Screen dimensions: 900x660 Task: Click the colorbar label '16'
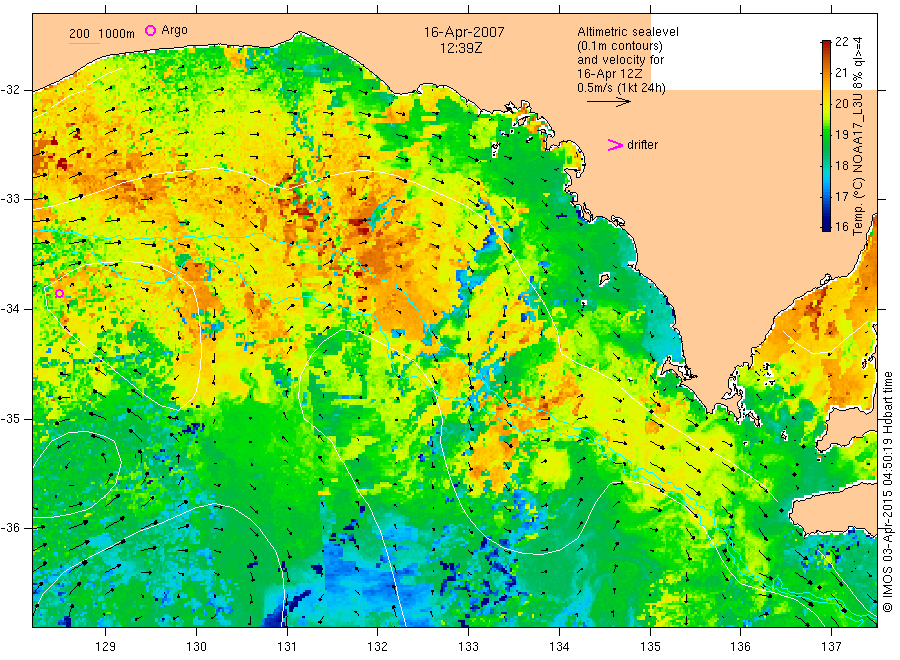tap(841, 227)
